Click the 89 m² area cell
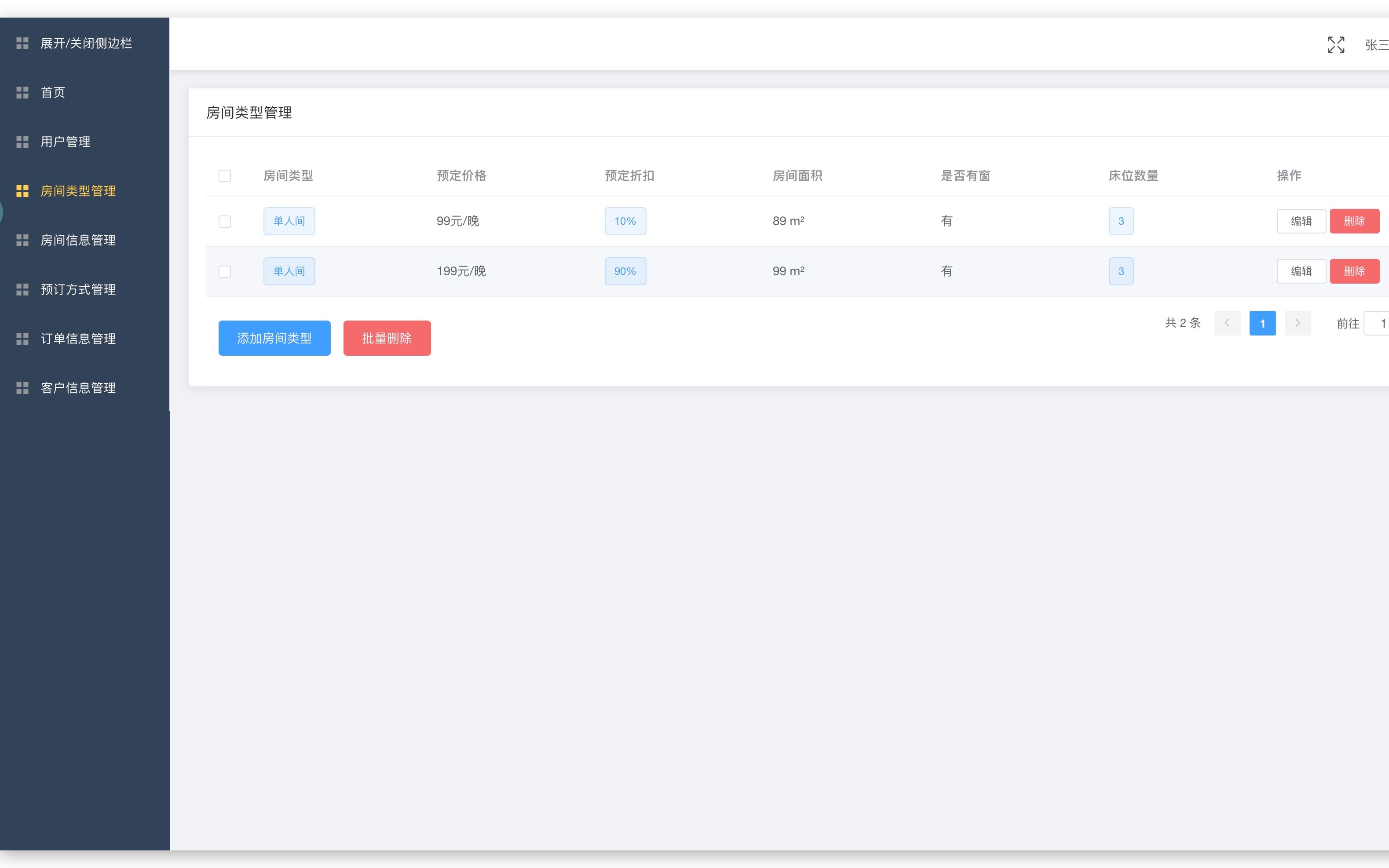The image size is (1389, 868). tap(788, 221)
